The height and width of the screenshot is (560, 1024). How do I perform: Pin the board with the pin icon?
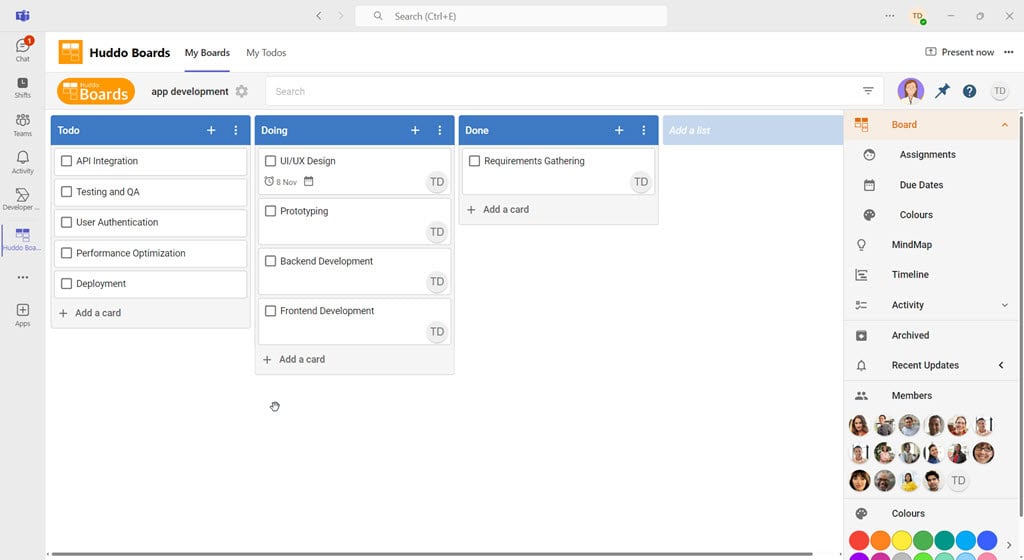pyautogui.click(x=942, y=91)
